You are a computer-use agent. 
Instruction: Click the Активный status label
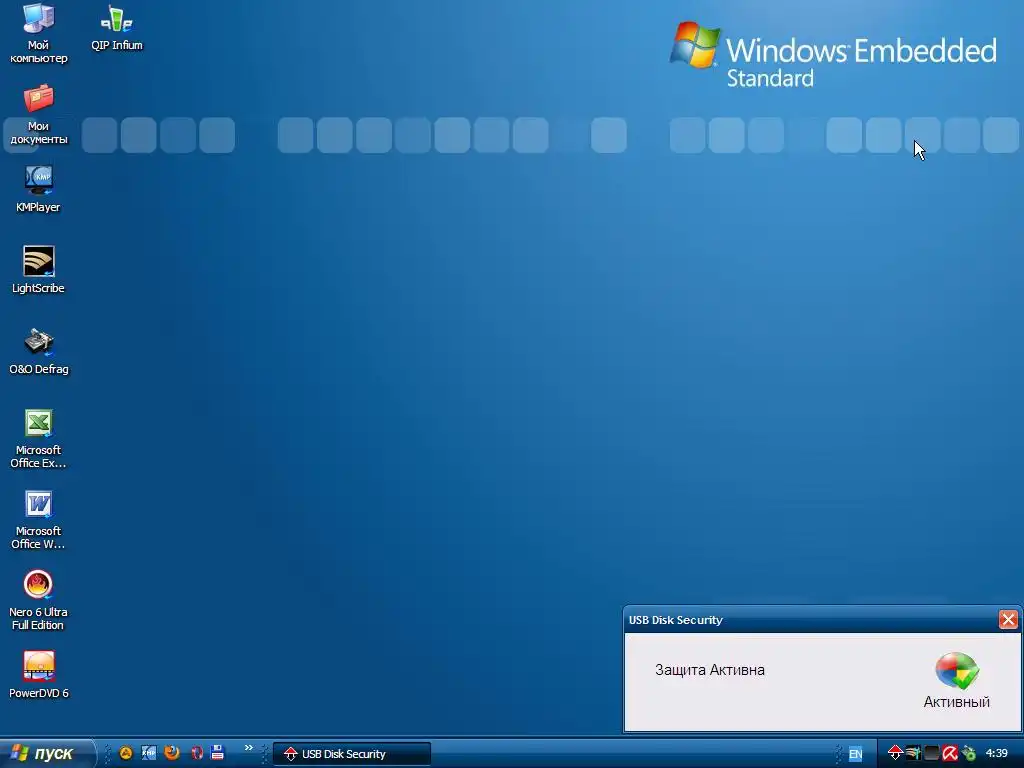957,702
